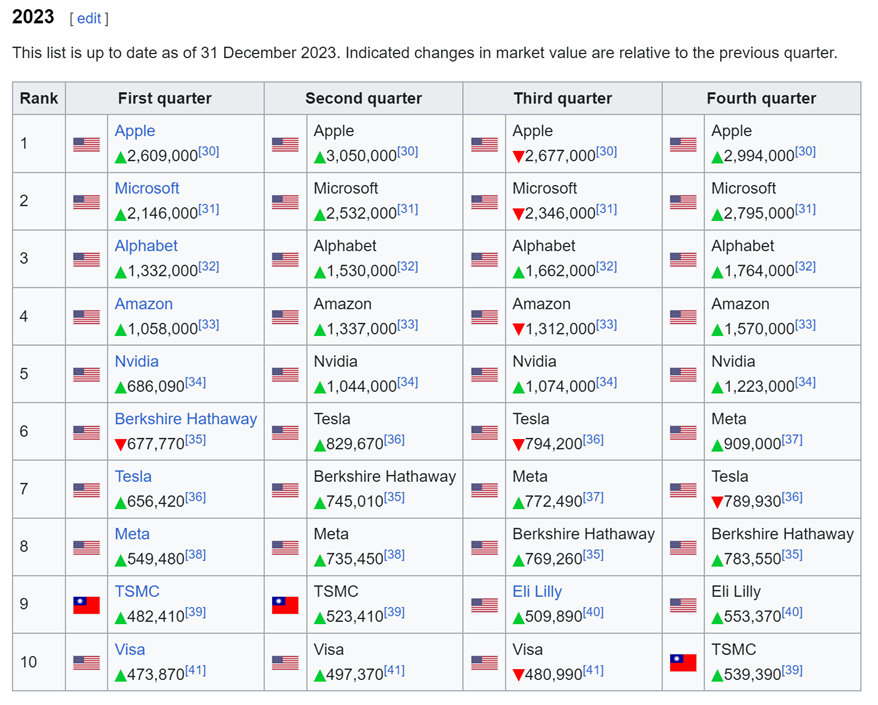Click the Taiwan flag beside fourth quarter TSMC
Image resolution: width=878 pixels, height=705 pixels.
coord(683,662)
